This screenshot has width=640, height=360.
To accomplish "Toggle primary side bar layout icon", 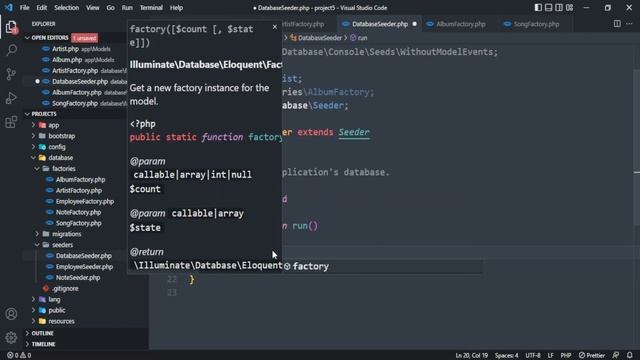I will click(x=538, y=8).
